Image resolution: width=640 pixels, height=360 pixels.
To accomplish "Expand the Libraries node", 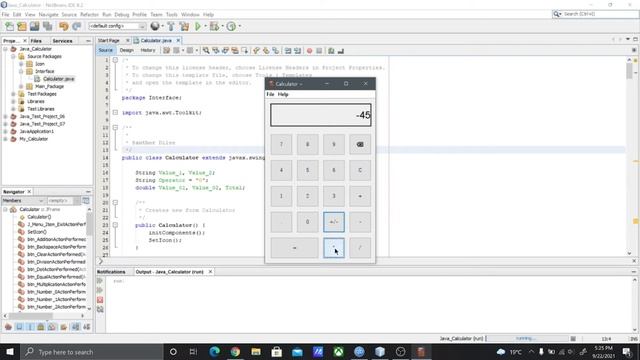I will click(13, 101).
